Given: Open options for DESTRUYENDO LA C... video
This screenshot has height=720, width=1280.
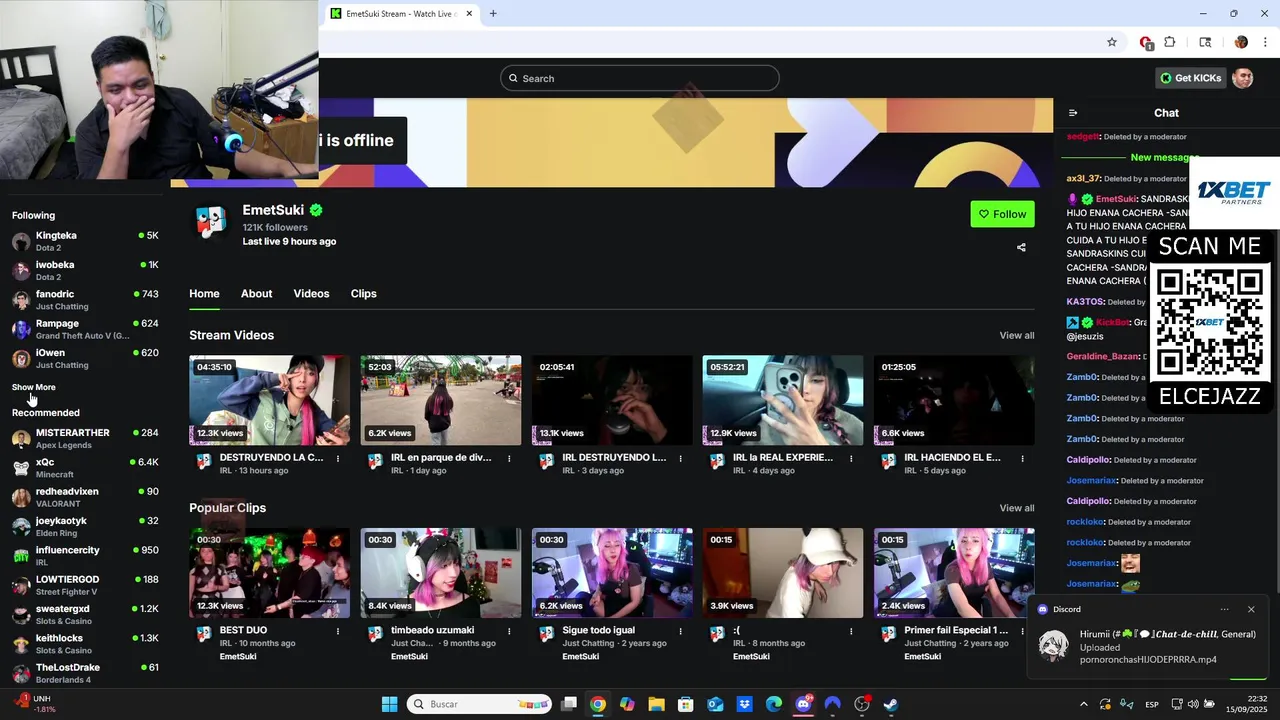Looking at the screenshot, I should coord(338,458).
